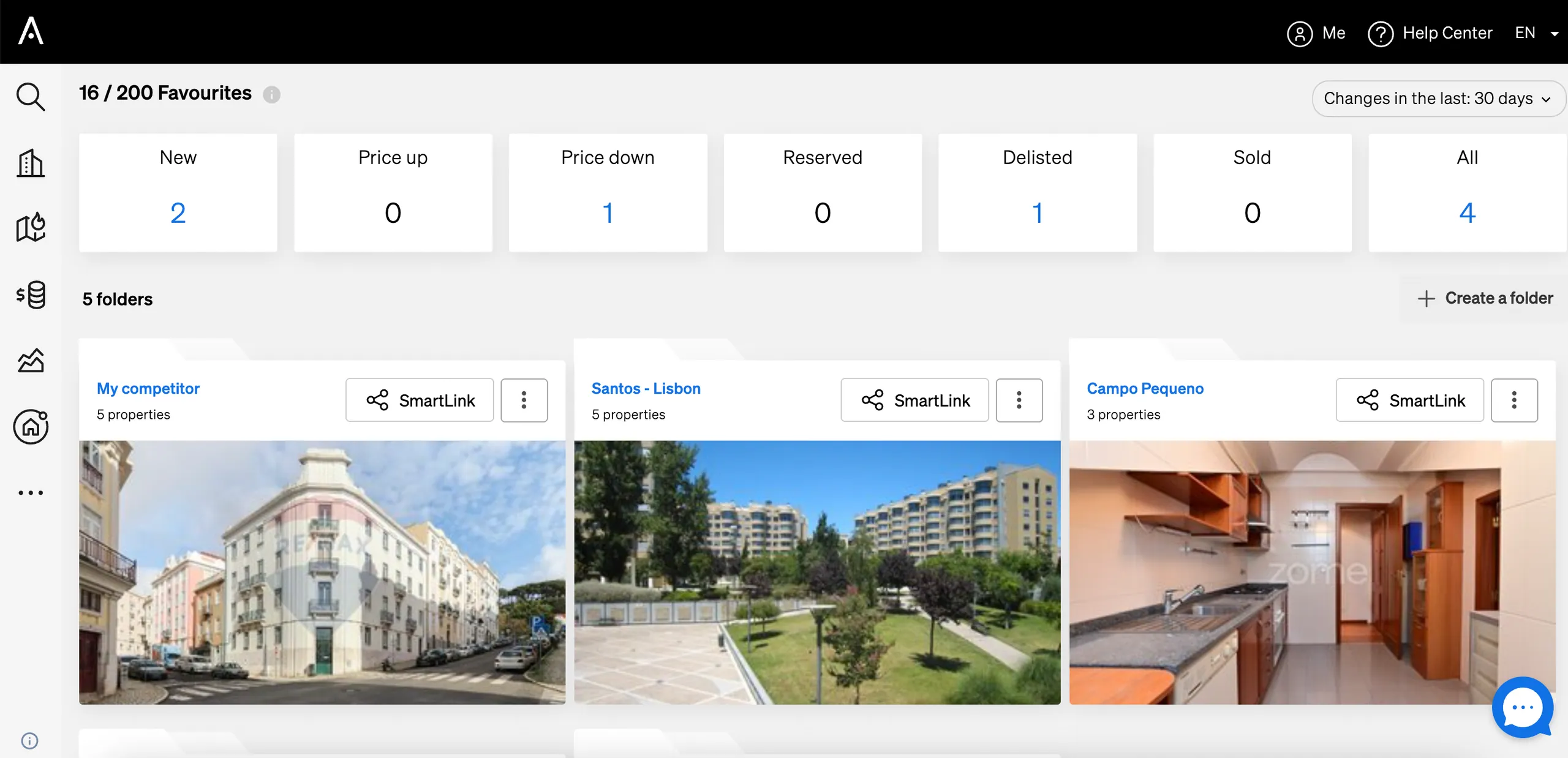Open the circled home icon in the sidebar
Screen dimensions: 1568x758
coord(31,427)
